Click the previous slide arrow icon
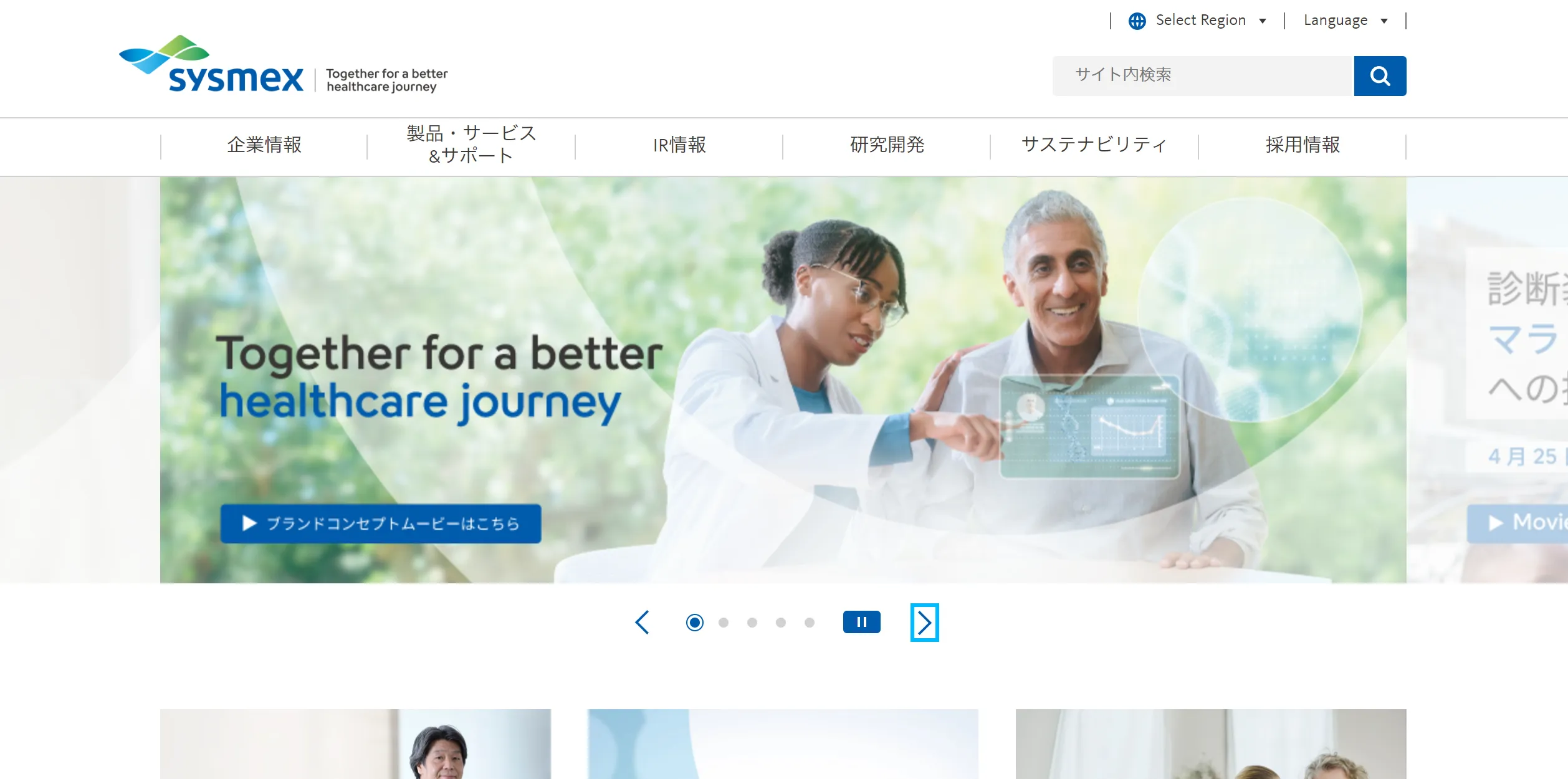Viewport: 1568px width, 779px height. pos(642,622)
